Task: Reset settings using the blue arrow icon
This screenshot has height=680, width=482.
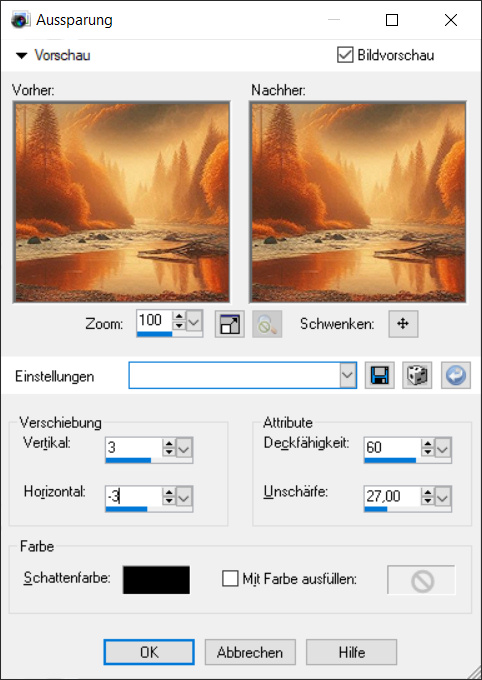Action: (456, 375)
